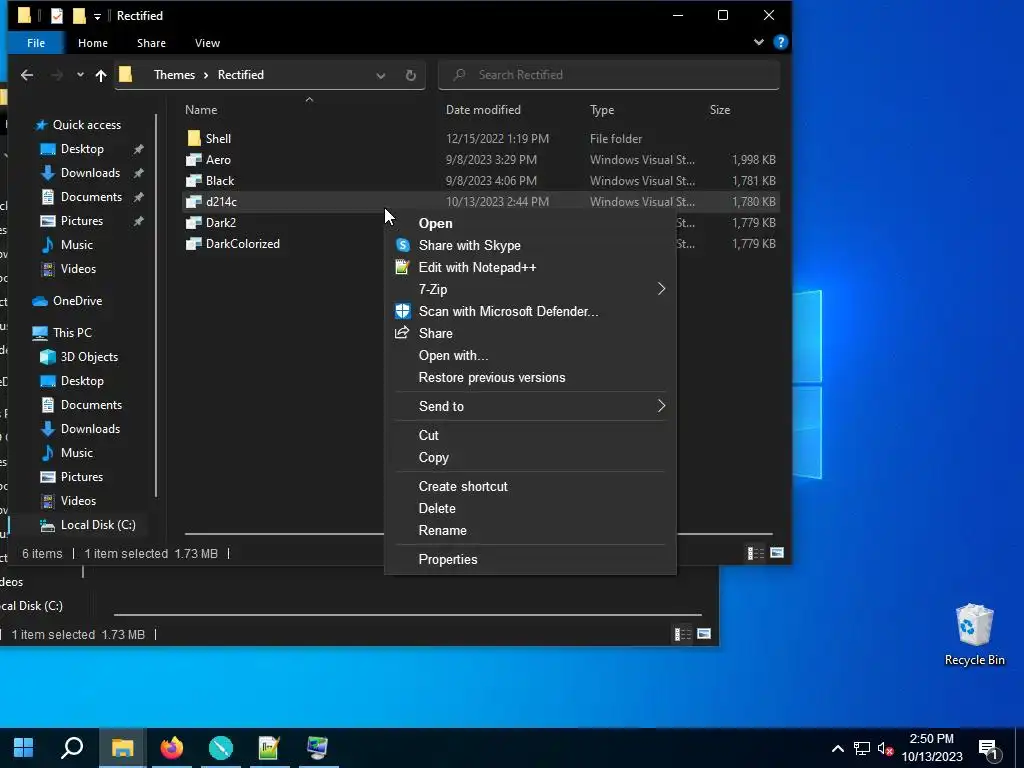Select the Aero theme file icon
Screen dimensions: 1024x768
point(194,159)
